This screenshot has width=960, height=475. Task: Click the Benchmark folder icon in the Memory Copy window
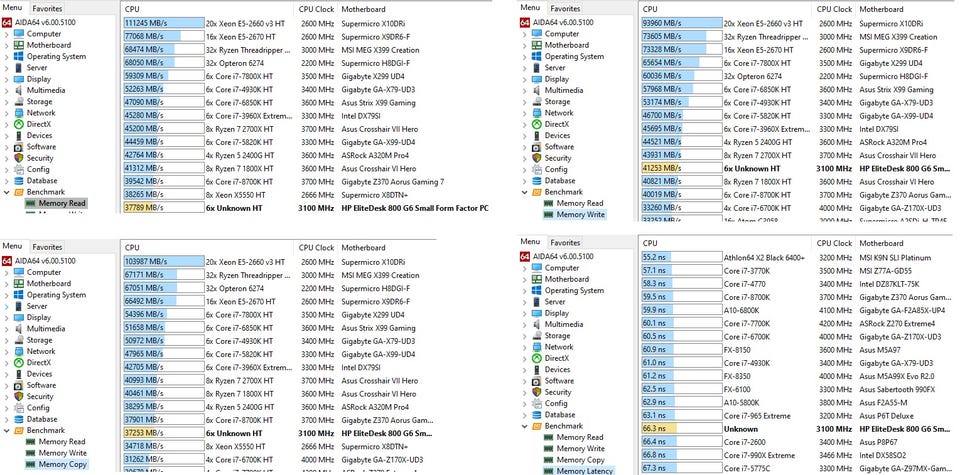click(18, 430)
